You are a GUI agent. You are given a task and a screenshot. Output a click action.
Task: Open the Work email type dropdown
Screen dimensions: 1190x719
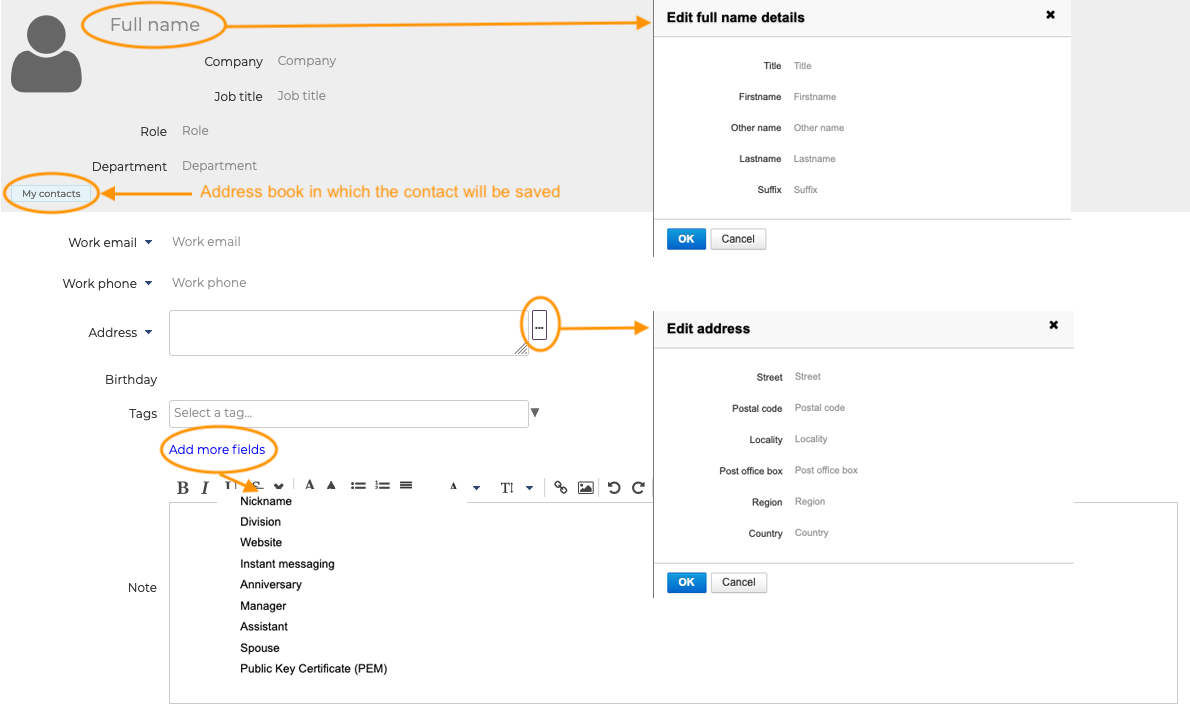coord(149,242)
